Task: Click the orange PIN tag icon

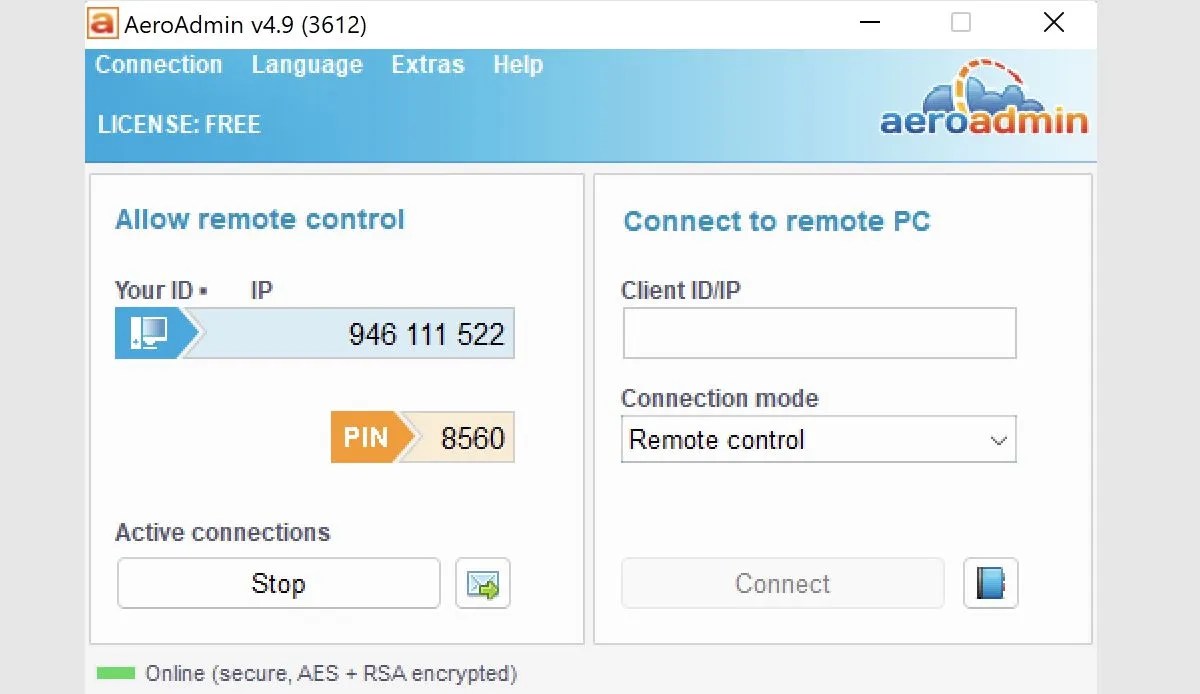Action: click(x=364, y=437)
